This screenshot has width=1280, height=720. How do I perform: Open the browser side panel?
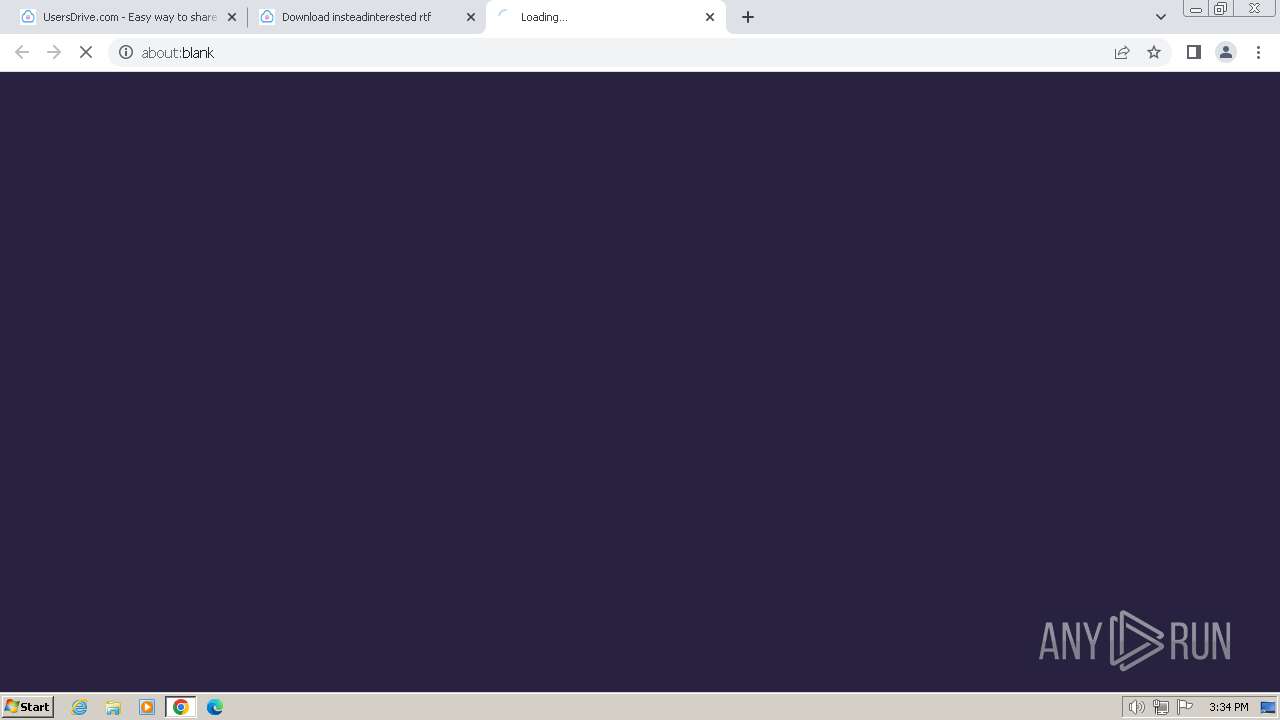(x=1193, y=52)
